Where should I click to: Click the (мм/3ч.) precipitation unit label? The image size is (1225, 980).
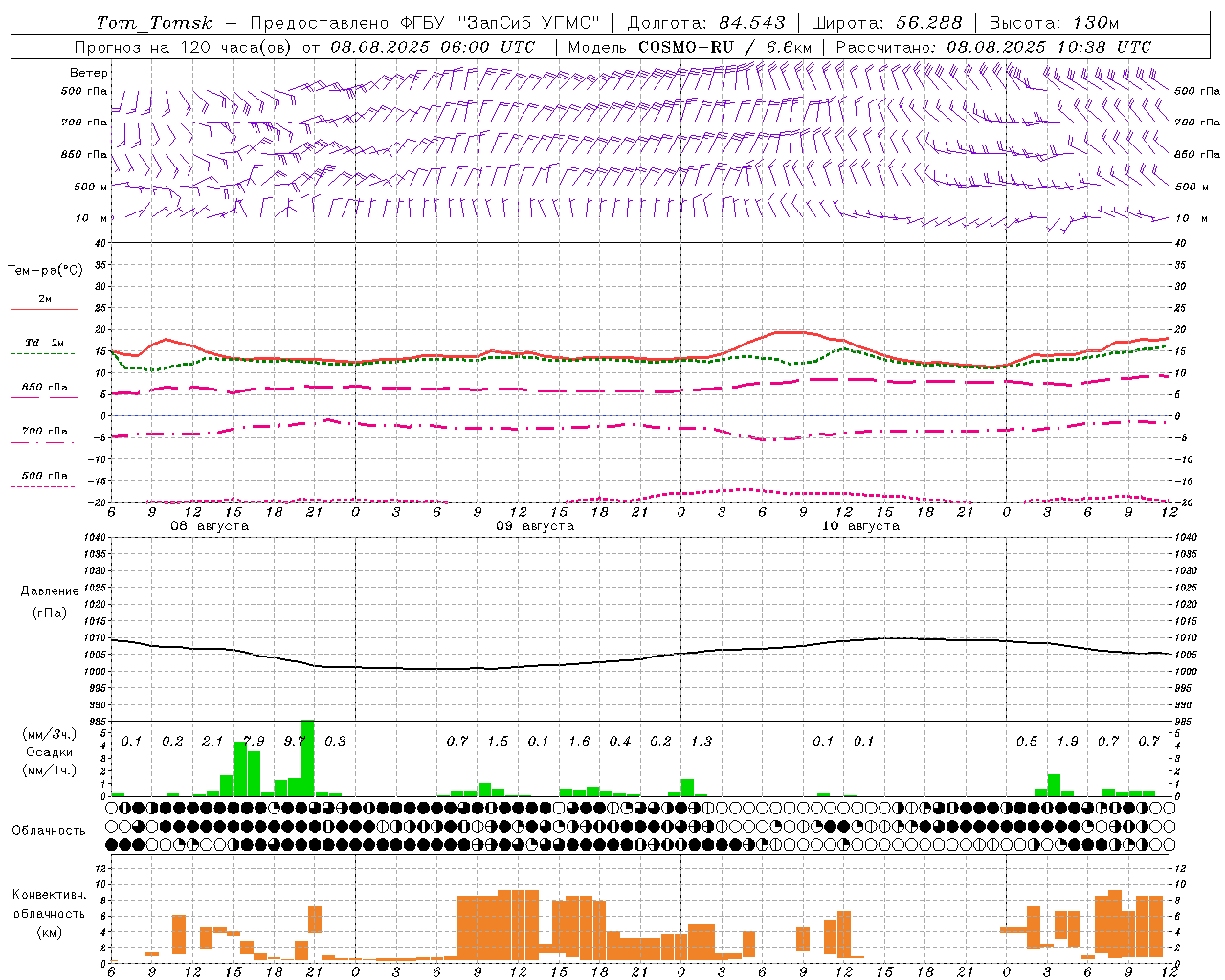click(50, 734)
